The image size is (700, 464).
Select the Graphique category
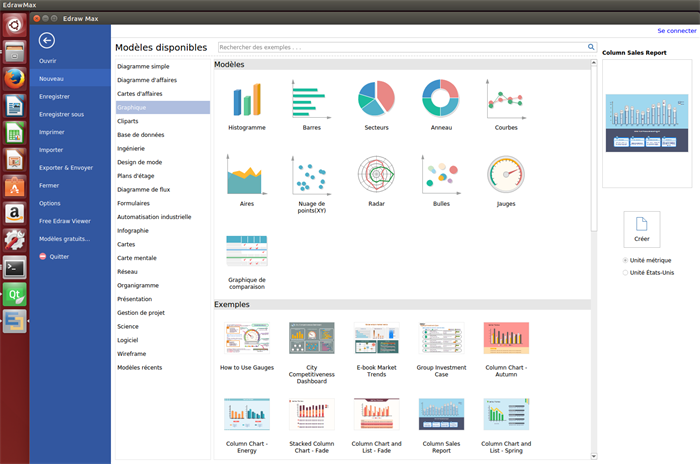pos(163,108)
